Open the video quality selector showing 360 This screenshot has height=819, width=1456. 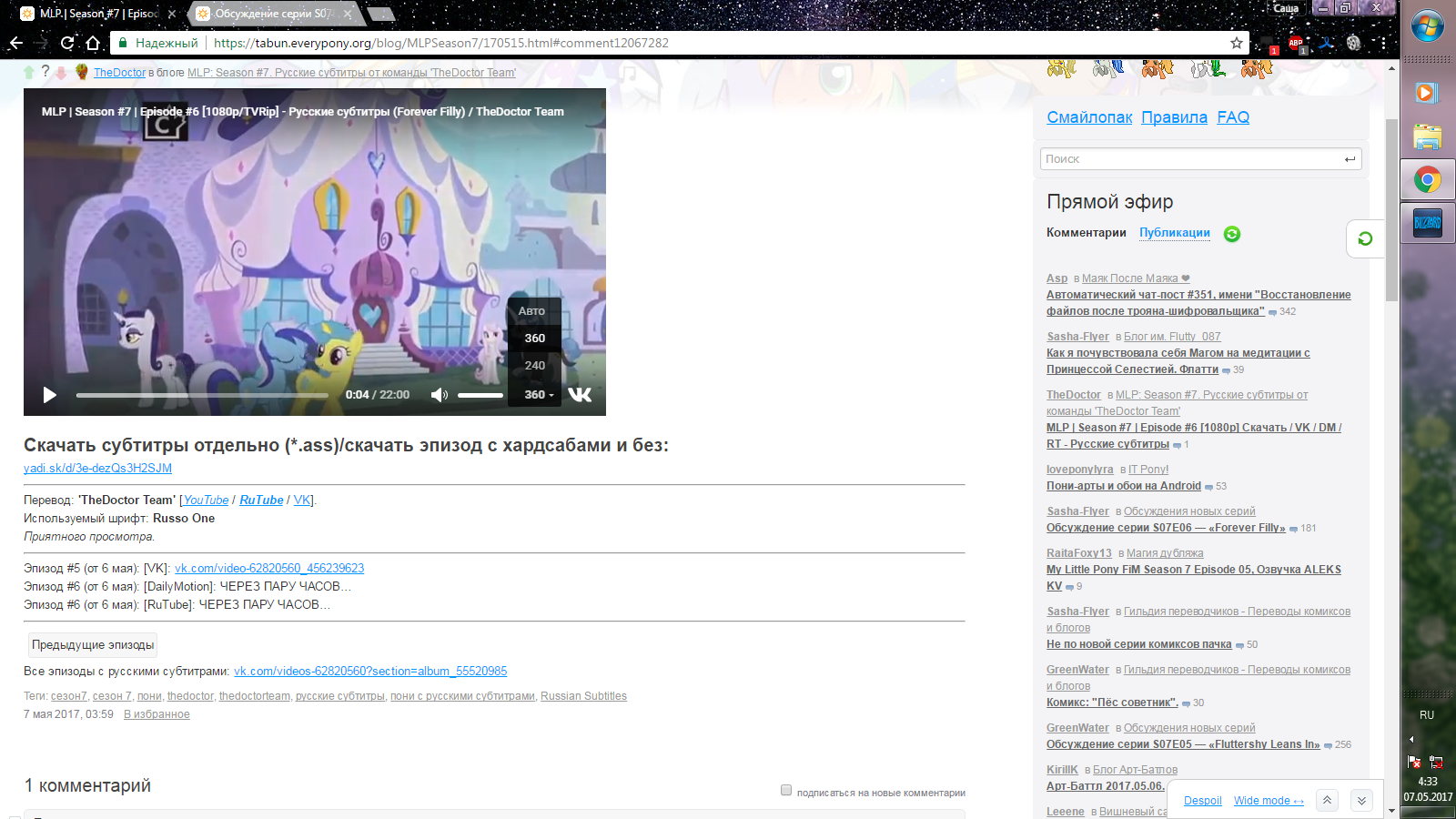coord(539,395)
